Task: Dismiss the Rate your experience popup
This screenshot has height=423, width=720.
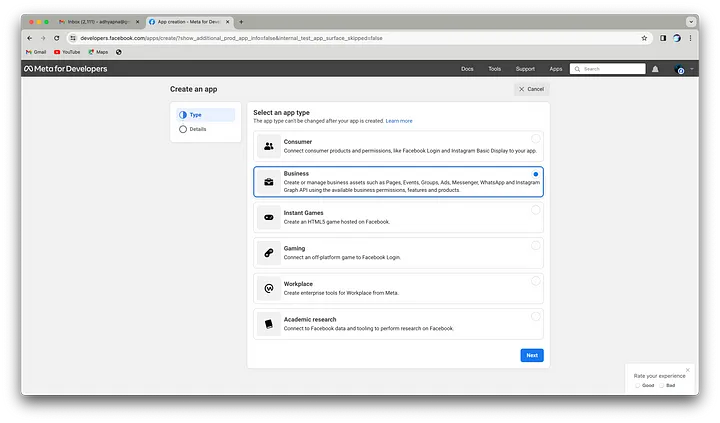Action: (x=687, y=370)
